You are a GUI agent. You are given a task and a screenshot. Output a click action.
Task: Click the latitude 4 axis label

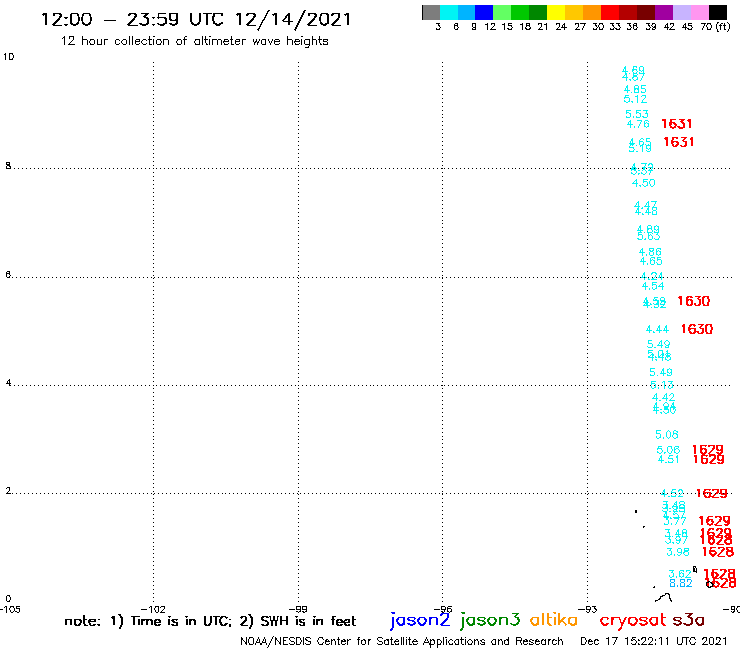8,383
